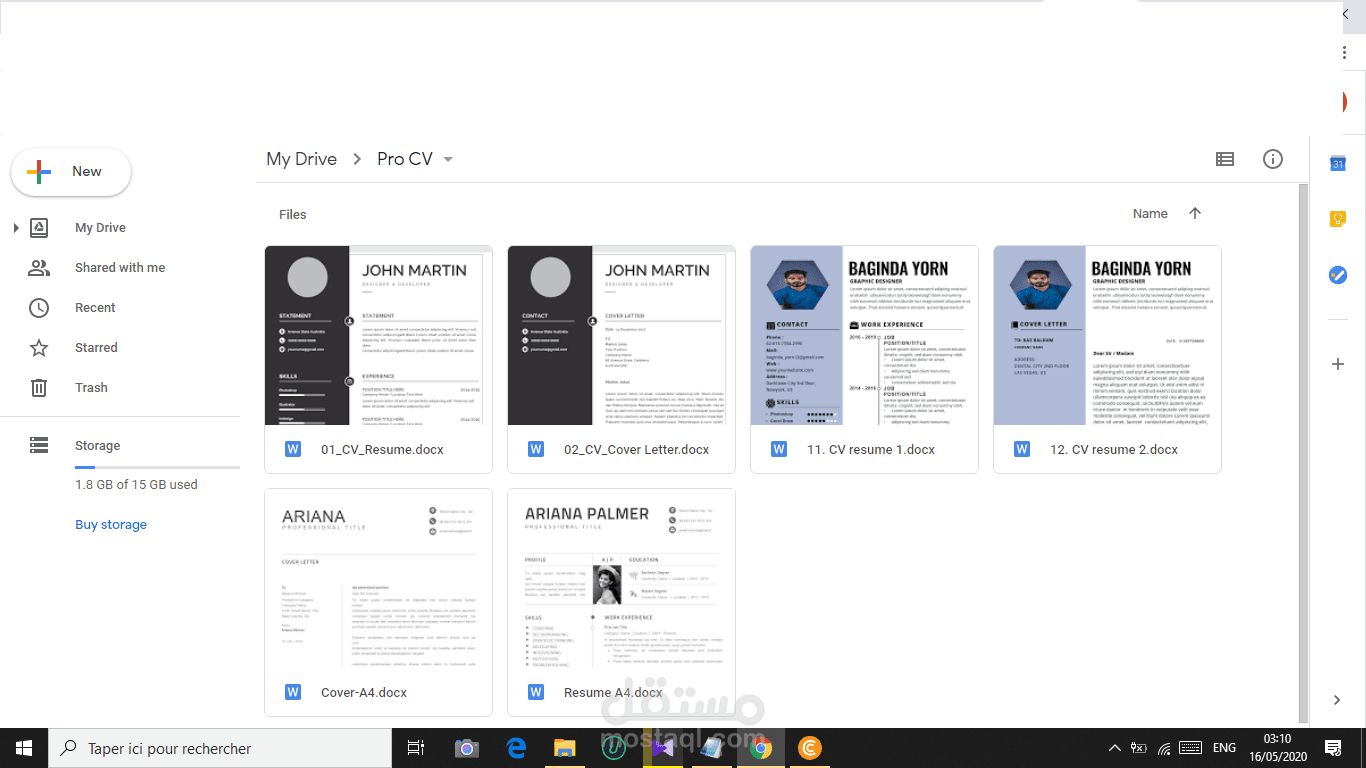Click the file name 01_CV_Resume.docx
This screenshot has width=1366, height=768.
coord(382,450)
